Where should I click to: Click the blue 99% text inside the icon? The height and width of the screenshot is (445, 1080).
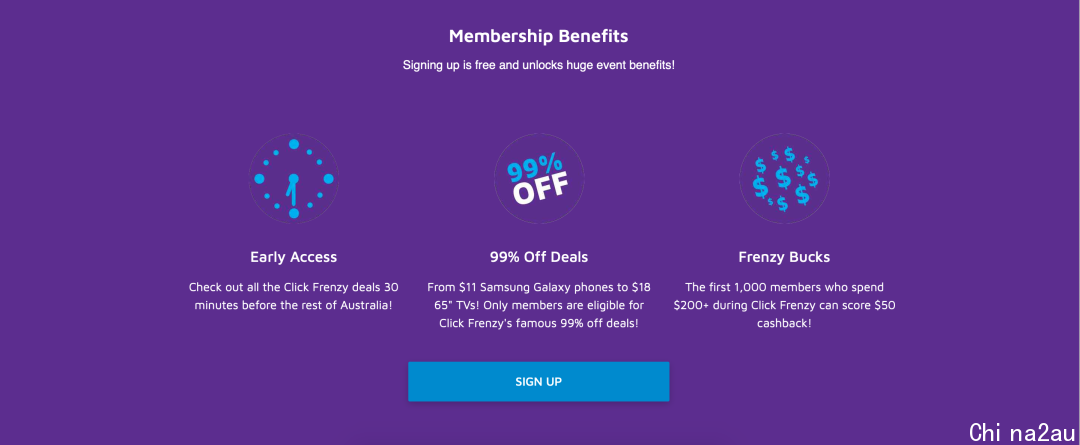pos(534,169)
